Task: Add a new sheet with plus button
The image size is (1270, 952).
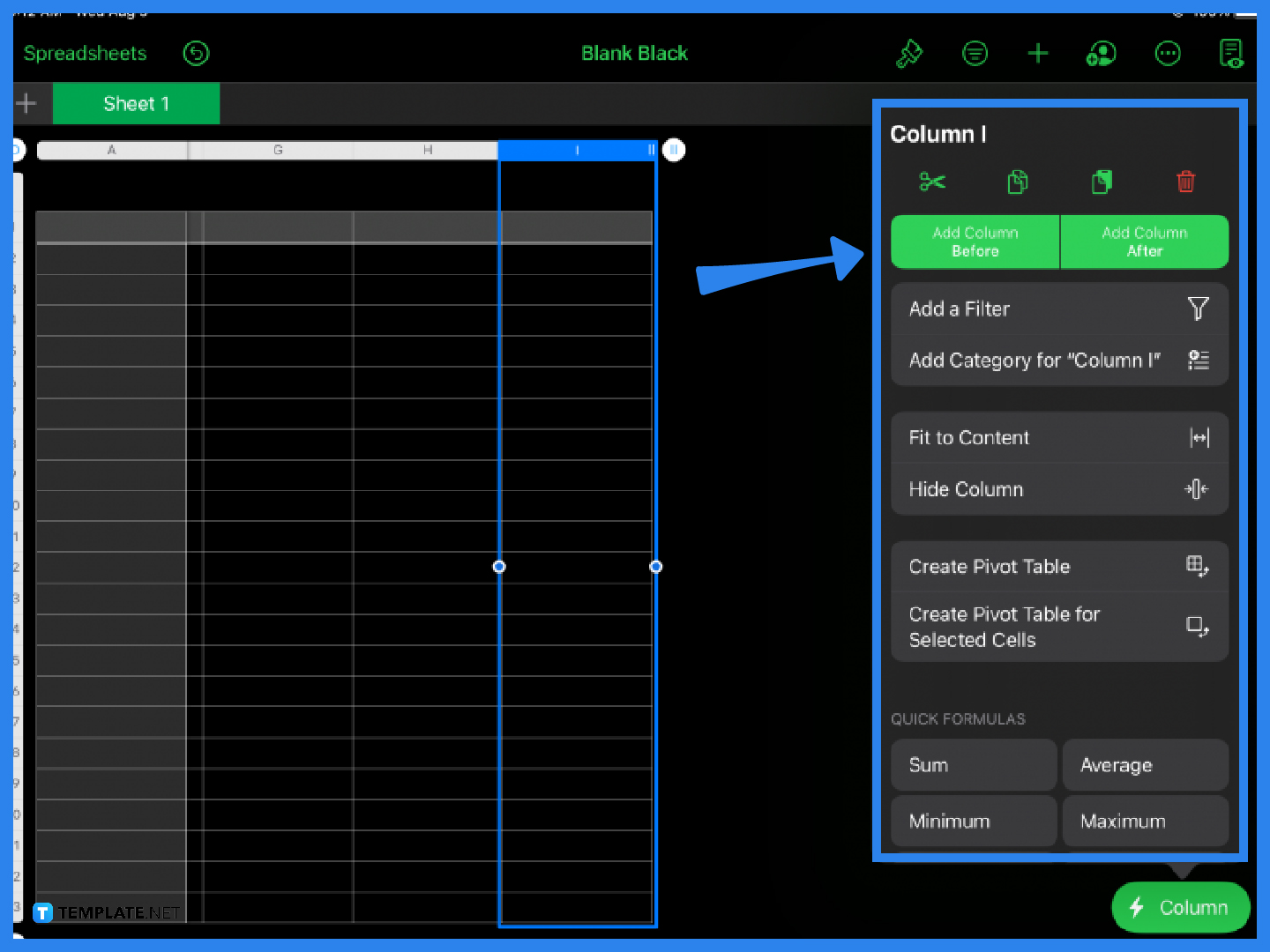Action: 26,104
